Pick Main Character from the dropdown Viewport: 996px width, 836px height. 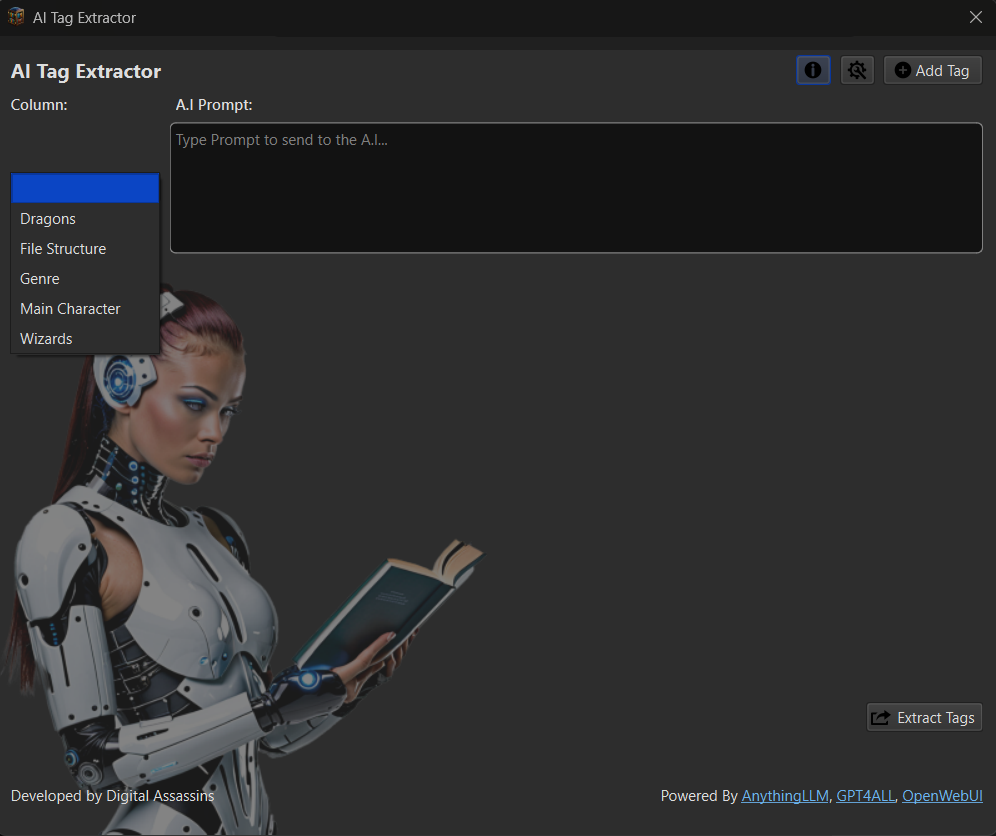pyautogui.click(x=85, y=308)
